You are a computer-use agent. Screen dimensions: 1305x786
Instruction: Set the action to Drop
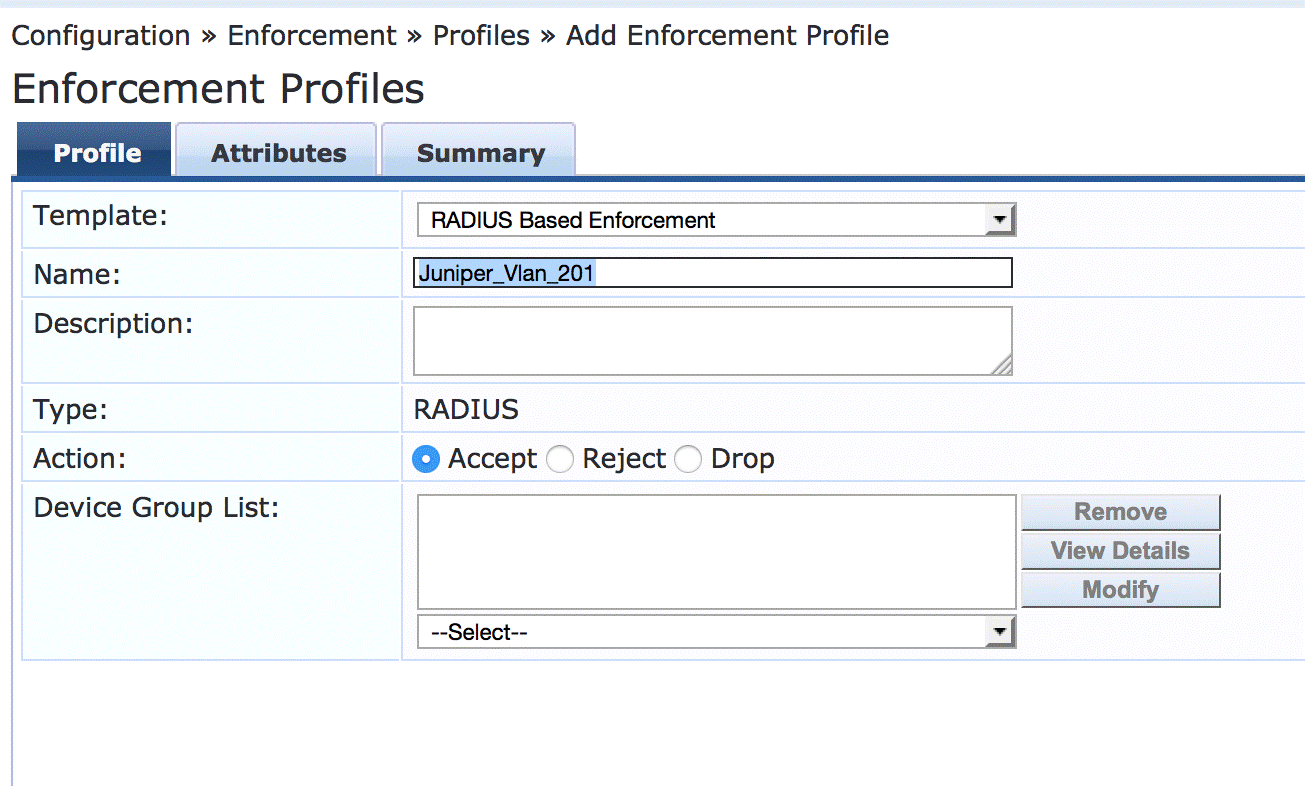688,459
